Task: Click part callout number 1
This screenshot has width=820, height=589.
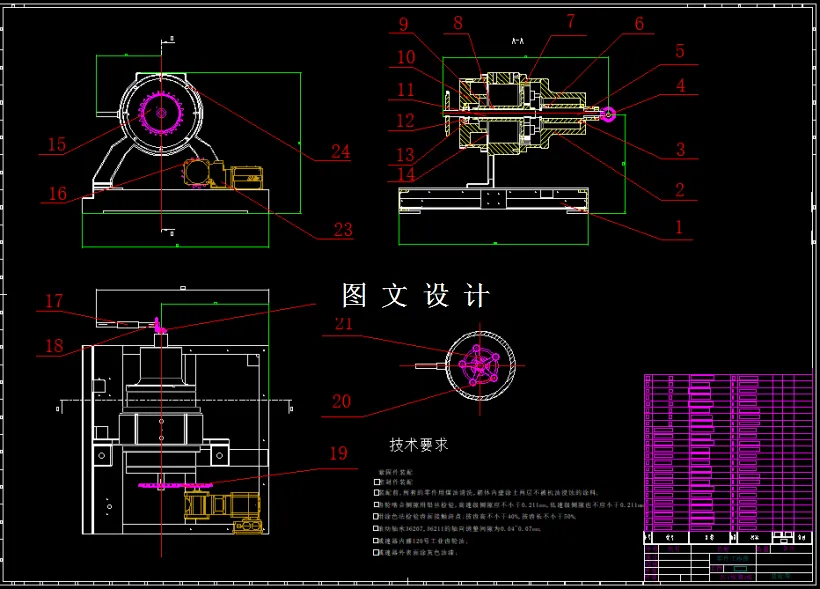Action: click(681, 228)
